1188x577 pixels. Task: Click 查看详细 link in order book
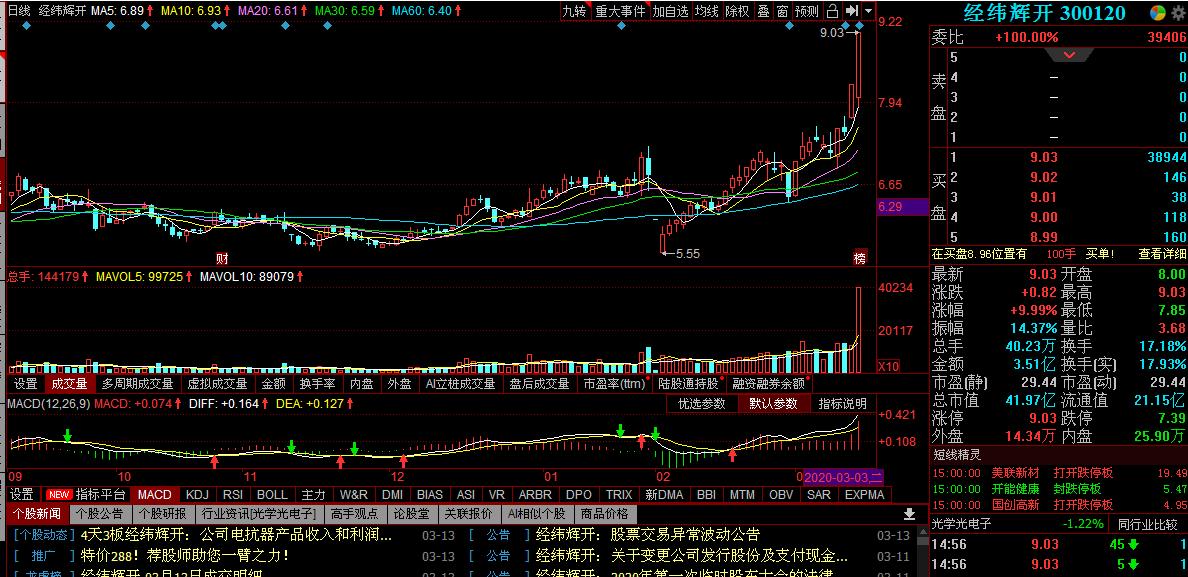(1161, 254)
